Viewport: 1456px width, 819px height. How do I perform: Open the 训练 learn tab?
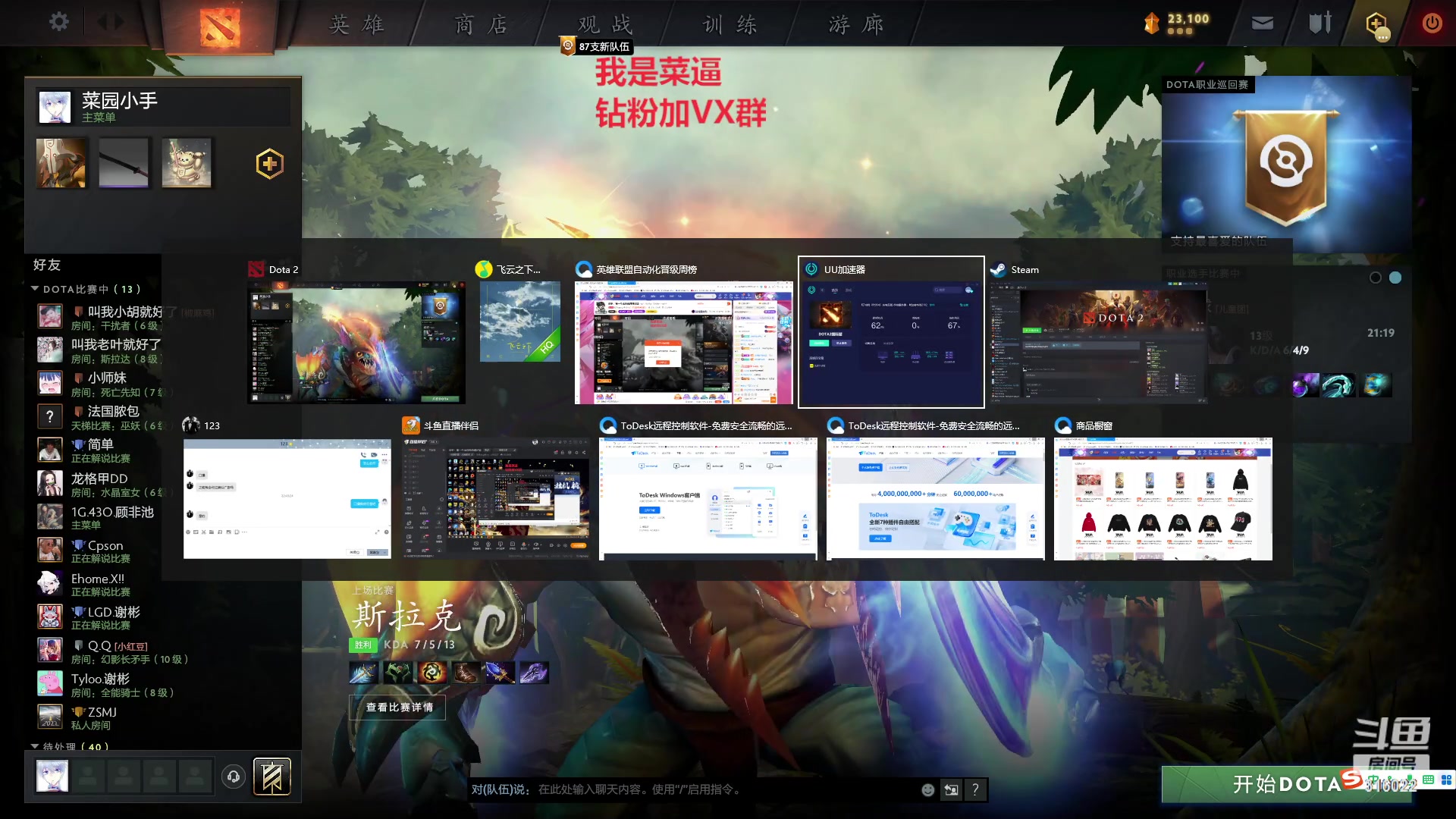(730, 25)
